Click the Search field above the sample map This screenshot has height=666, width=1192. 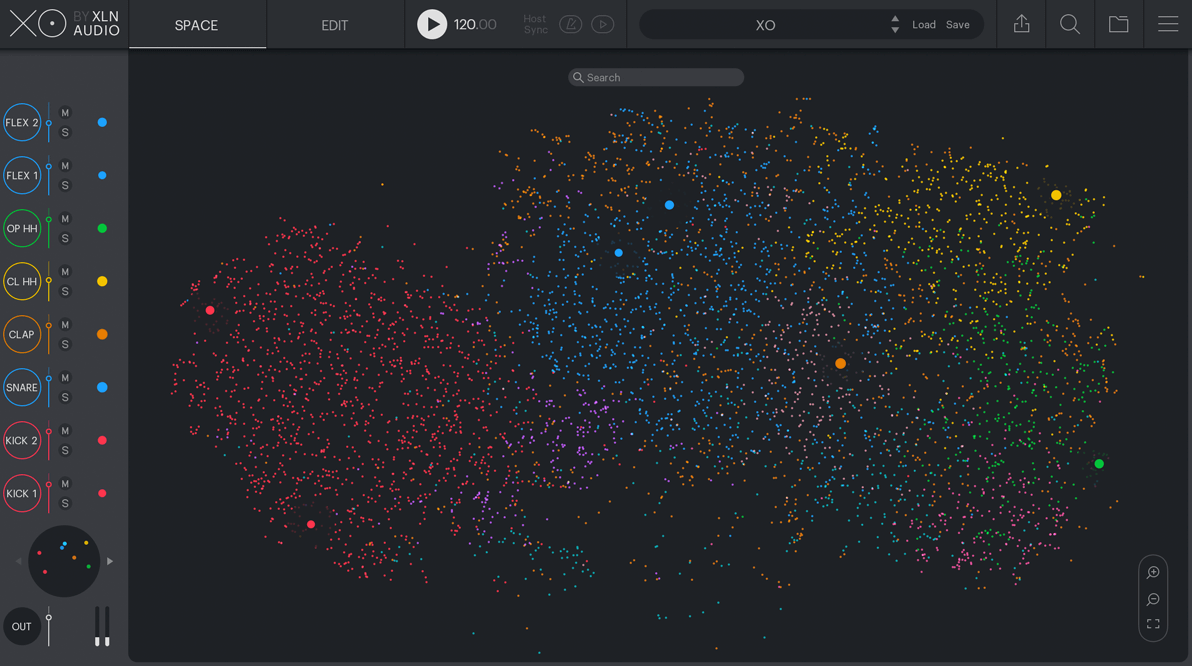point(655,77)
